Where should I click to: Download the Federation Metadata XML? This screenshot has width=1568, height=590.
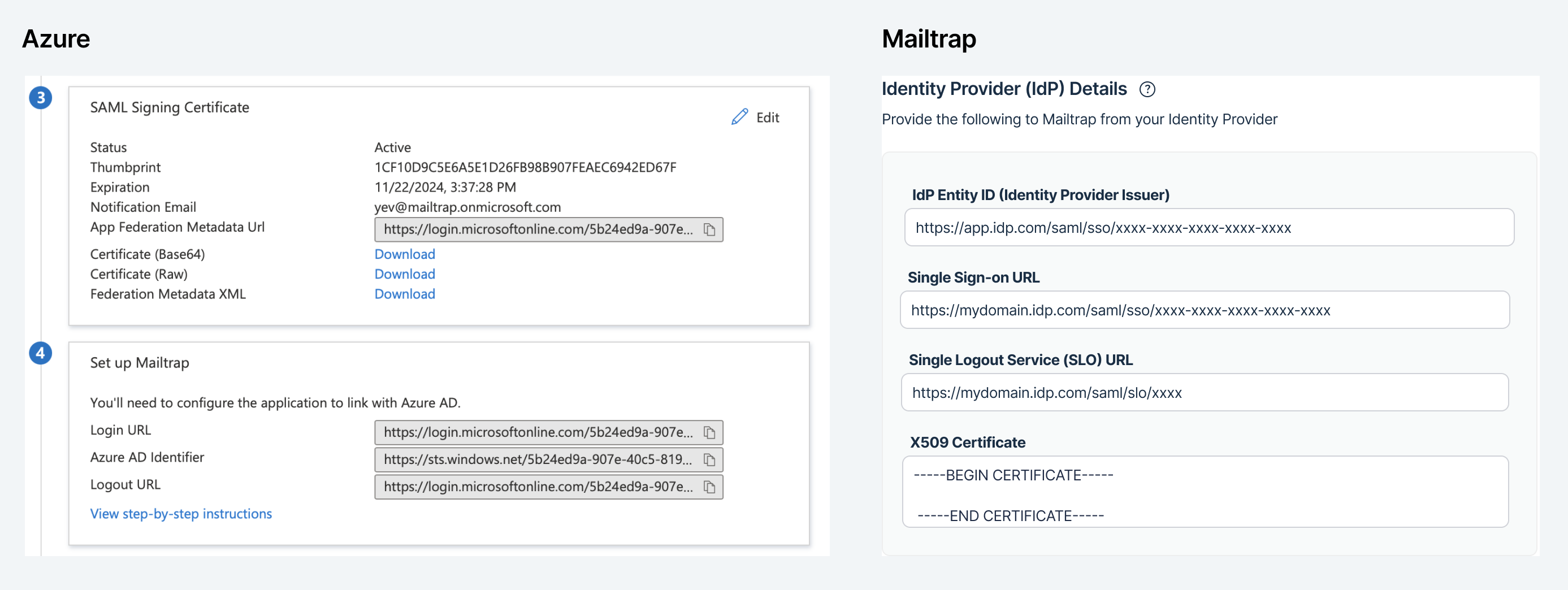404,294
